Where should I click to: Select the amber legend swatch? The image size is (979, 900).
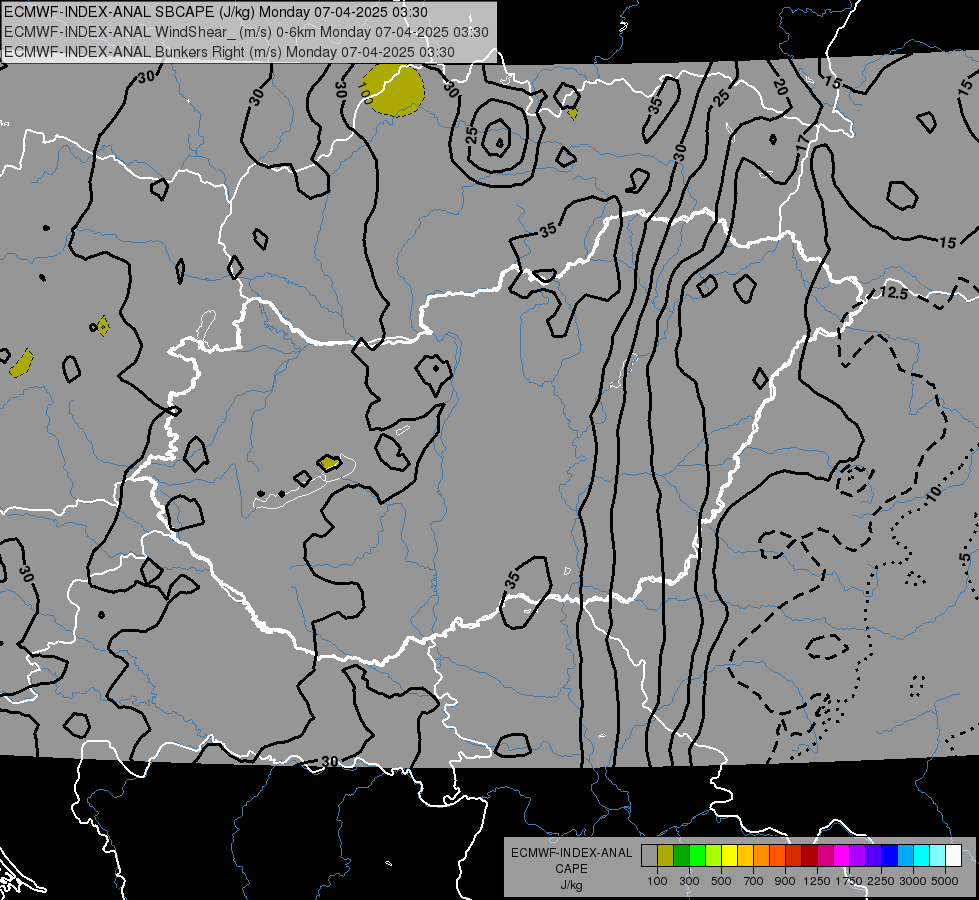click(745, 856)
